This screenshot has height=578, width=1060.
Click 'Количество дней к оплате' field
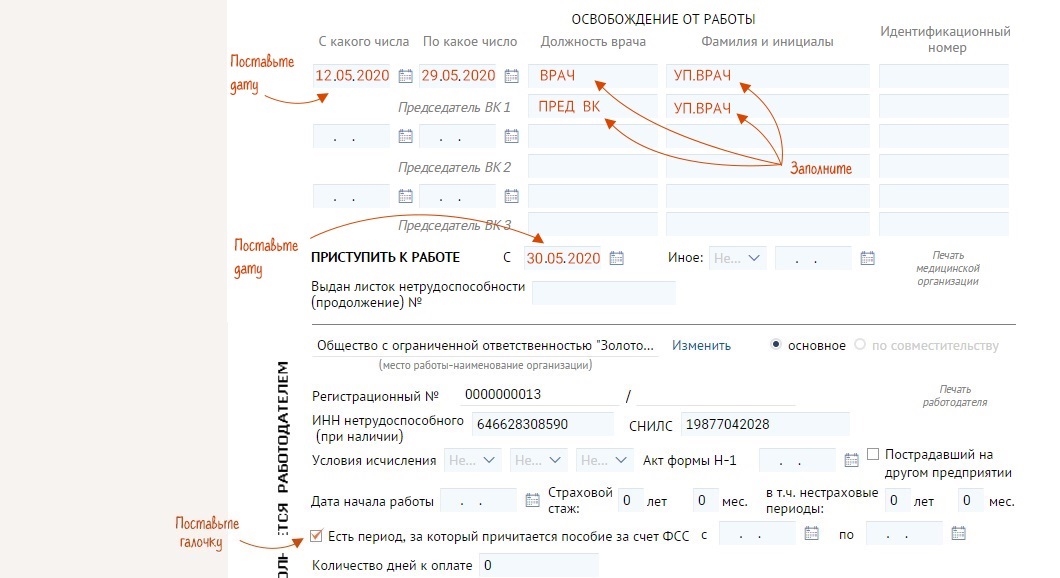pos(537,566)
